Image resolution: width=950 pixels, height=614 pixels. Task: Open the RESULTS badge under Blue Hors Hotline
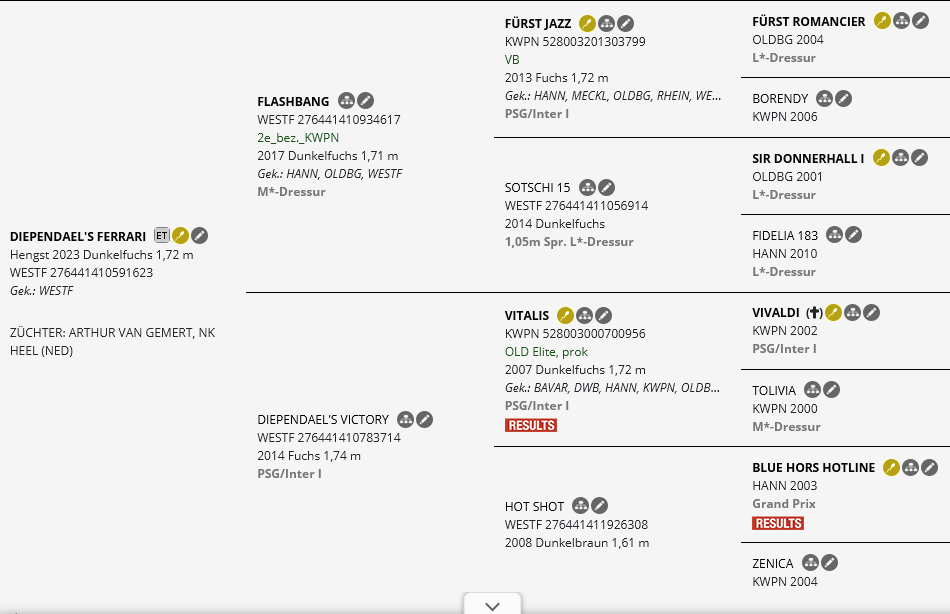[x=778, y=523]
